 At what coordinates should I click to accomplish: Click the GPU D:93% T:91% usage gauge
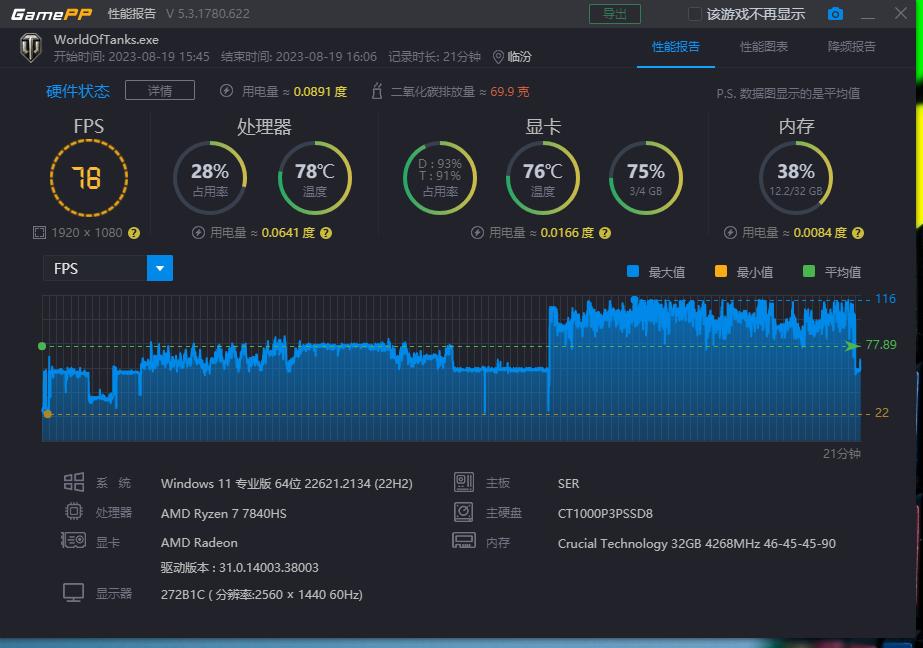click(440, 178)
